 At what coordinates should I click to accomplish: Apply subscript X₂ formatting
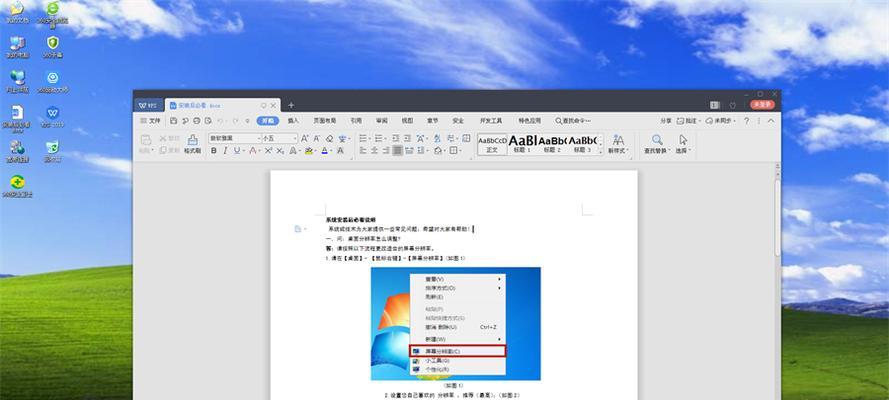(x=280, y=151)
